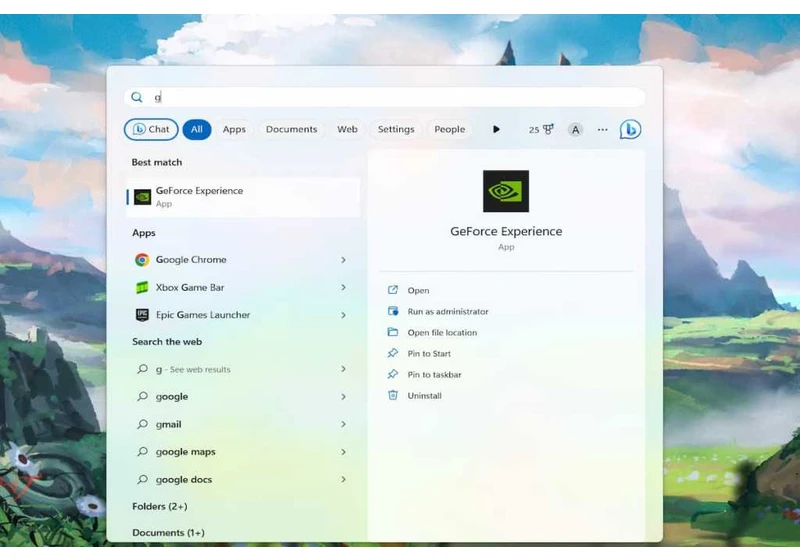Screen dimensions: 800x560
Task: Expand Xbox Game Bar result chevron
Action: (343, 288)
